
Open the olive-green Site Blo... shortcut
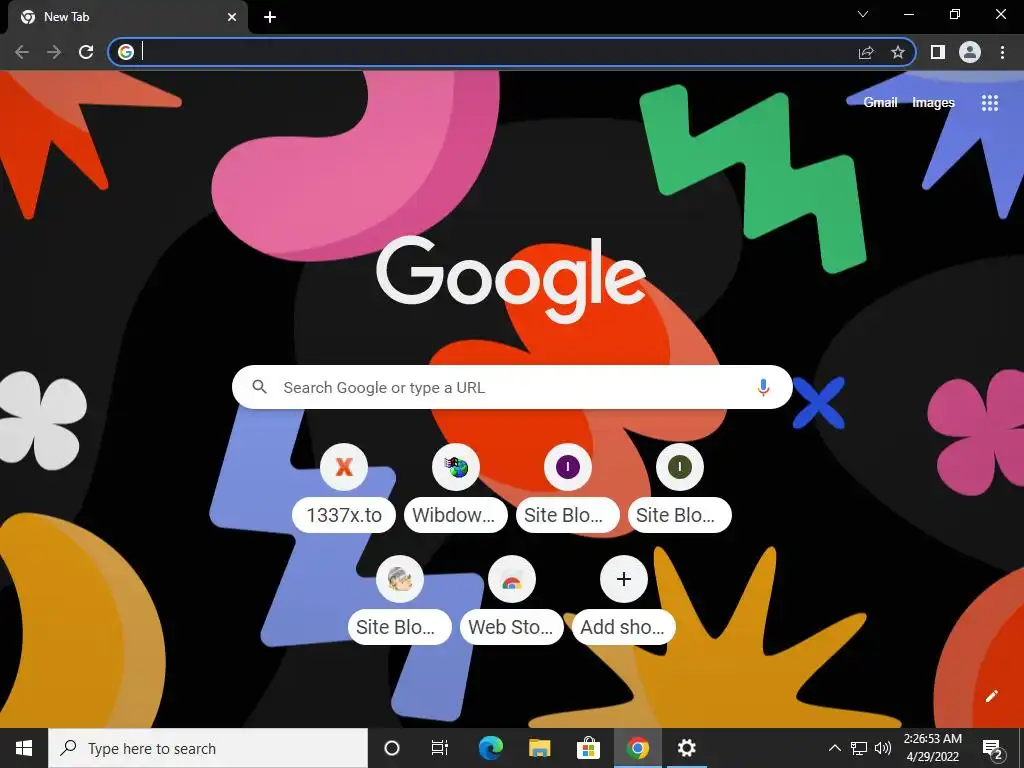(x=679, y=488)
